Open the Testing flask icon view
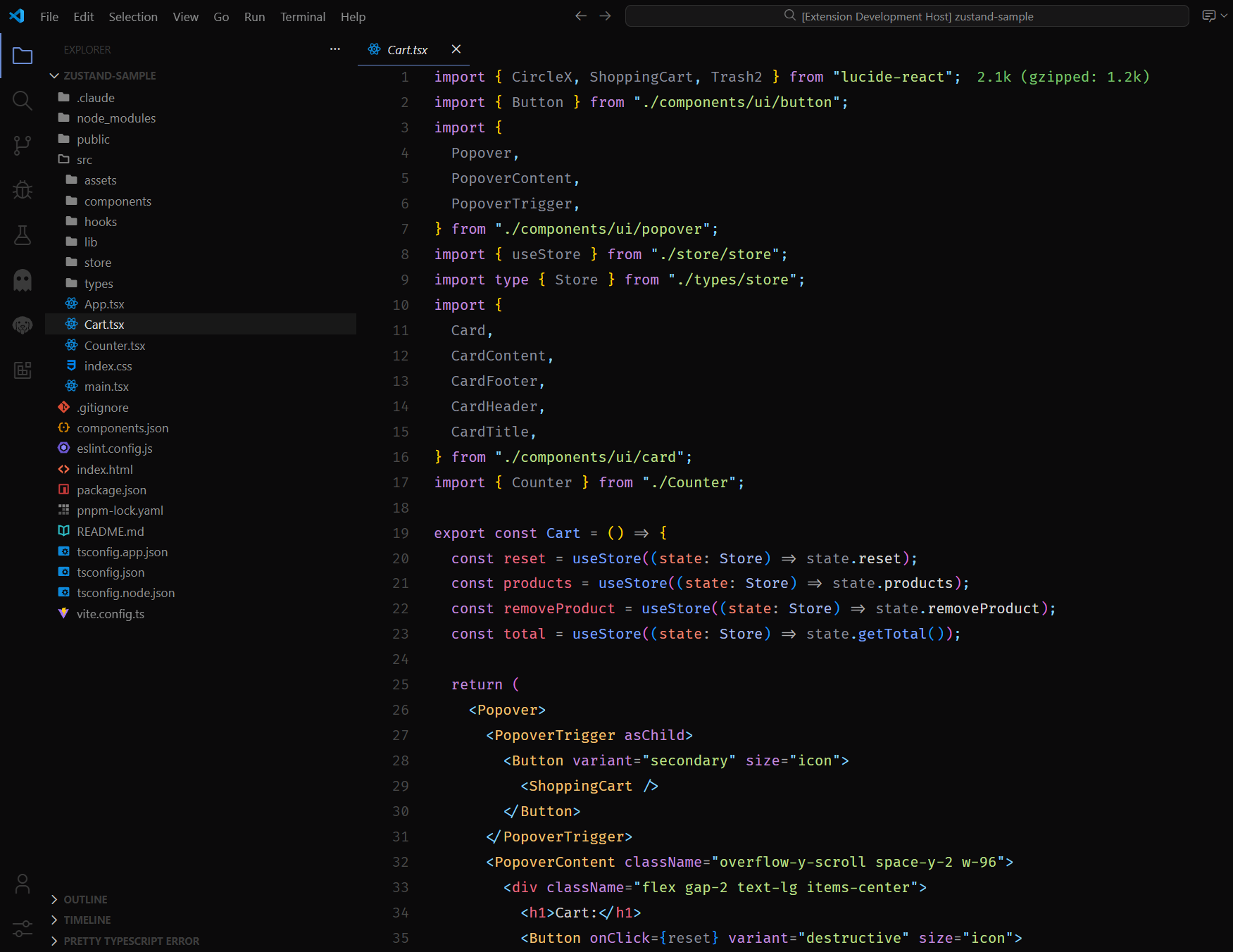 point(22,235)
